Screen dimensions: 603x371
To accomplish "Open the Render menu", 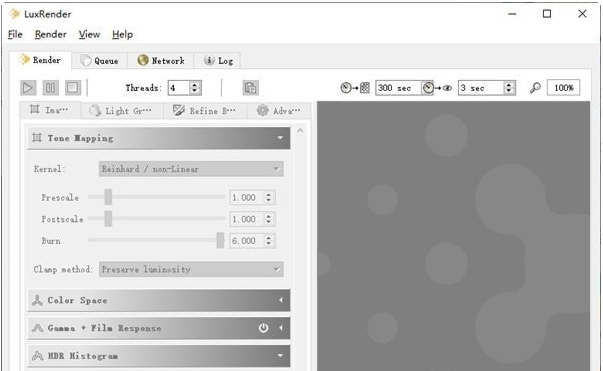I will (50, 34).
